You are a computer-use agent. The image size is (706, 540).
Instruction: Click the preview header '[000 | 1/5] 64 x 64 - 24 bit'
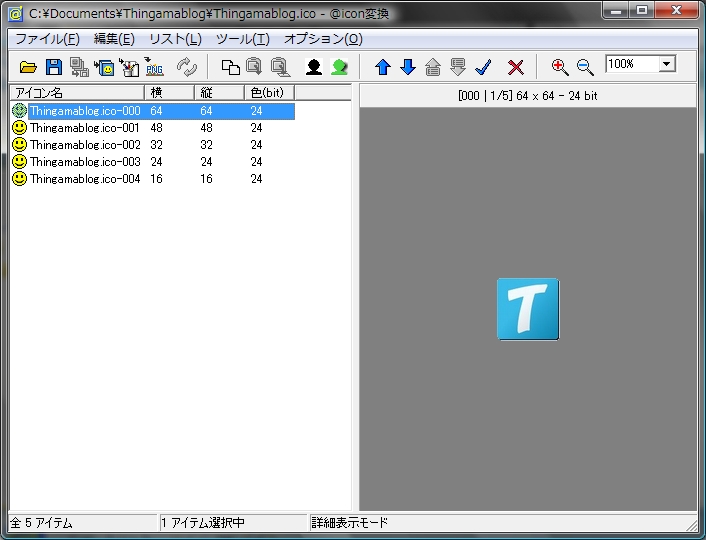tap(528, 96)
